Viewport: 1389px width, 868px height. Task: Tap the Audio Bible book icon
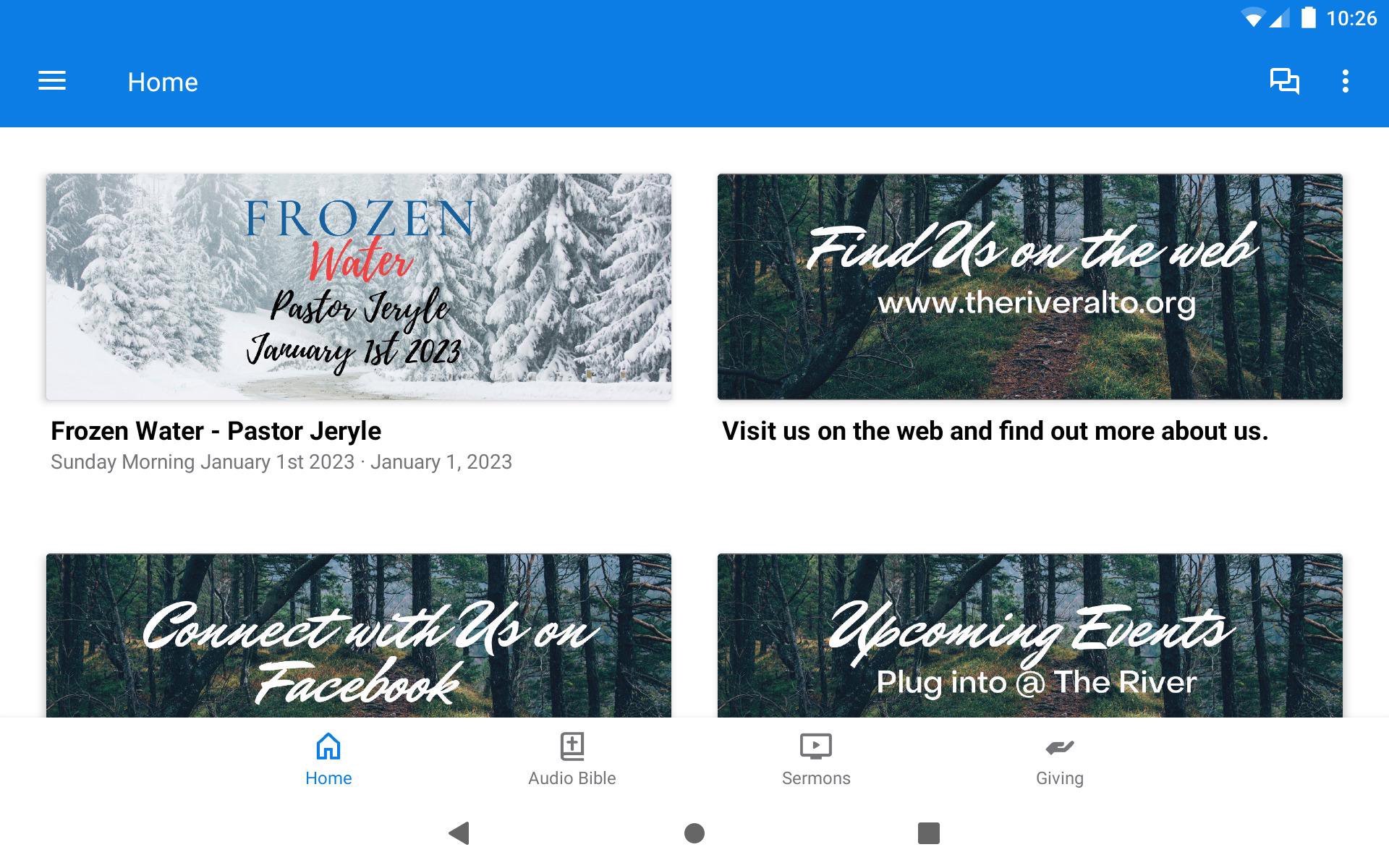(x=572, y=746)
